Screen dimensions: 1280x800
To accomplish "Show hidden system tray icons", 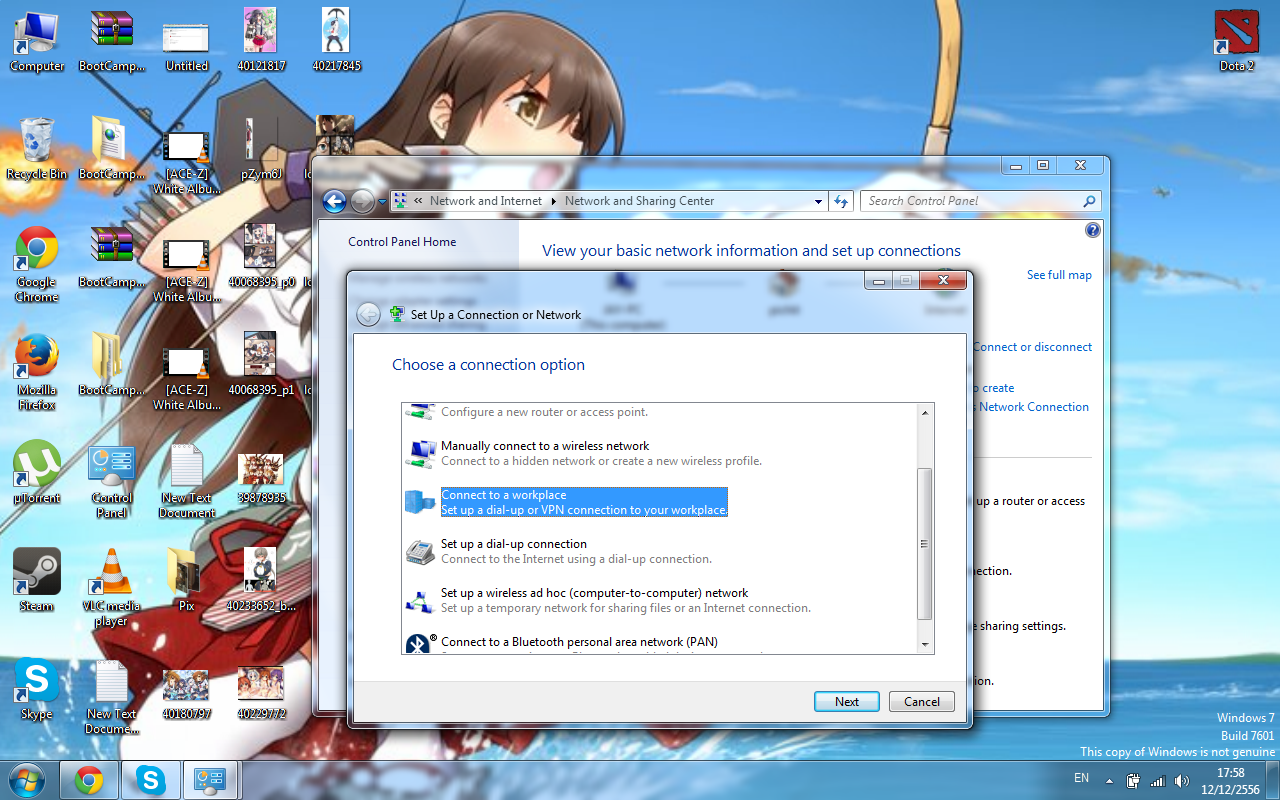I will coord(1108,780).
